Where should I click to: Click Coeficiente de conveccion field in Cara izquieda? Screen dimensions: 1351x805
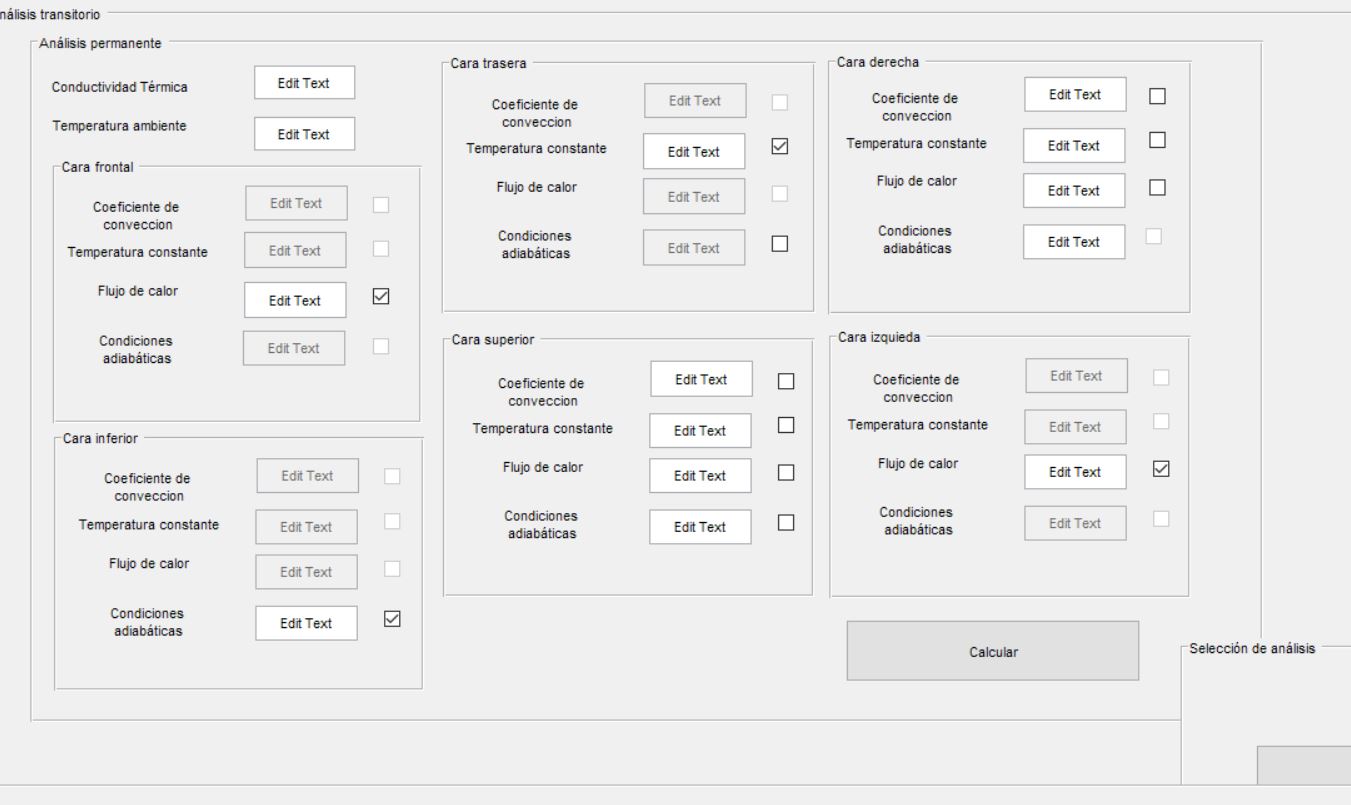[1077, 376]
